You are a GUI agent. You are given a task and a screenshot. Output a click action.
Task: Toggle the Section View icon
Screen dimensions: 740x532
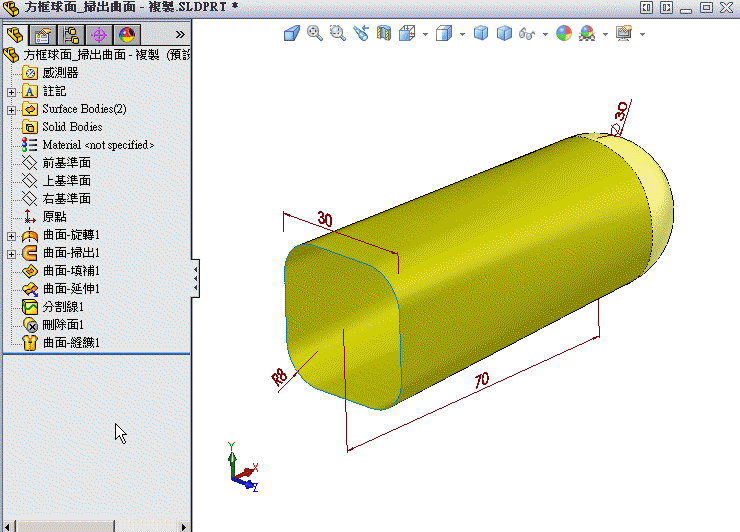(384, 33)
